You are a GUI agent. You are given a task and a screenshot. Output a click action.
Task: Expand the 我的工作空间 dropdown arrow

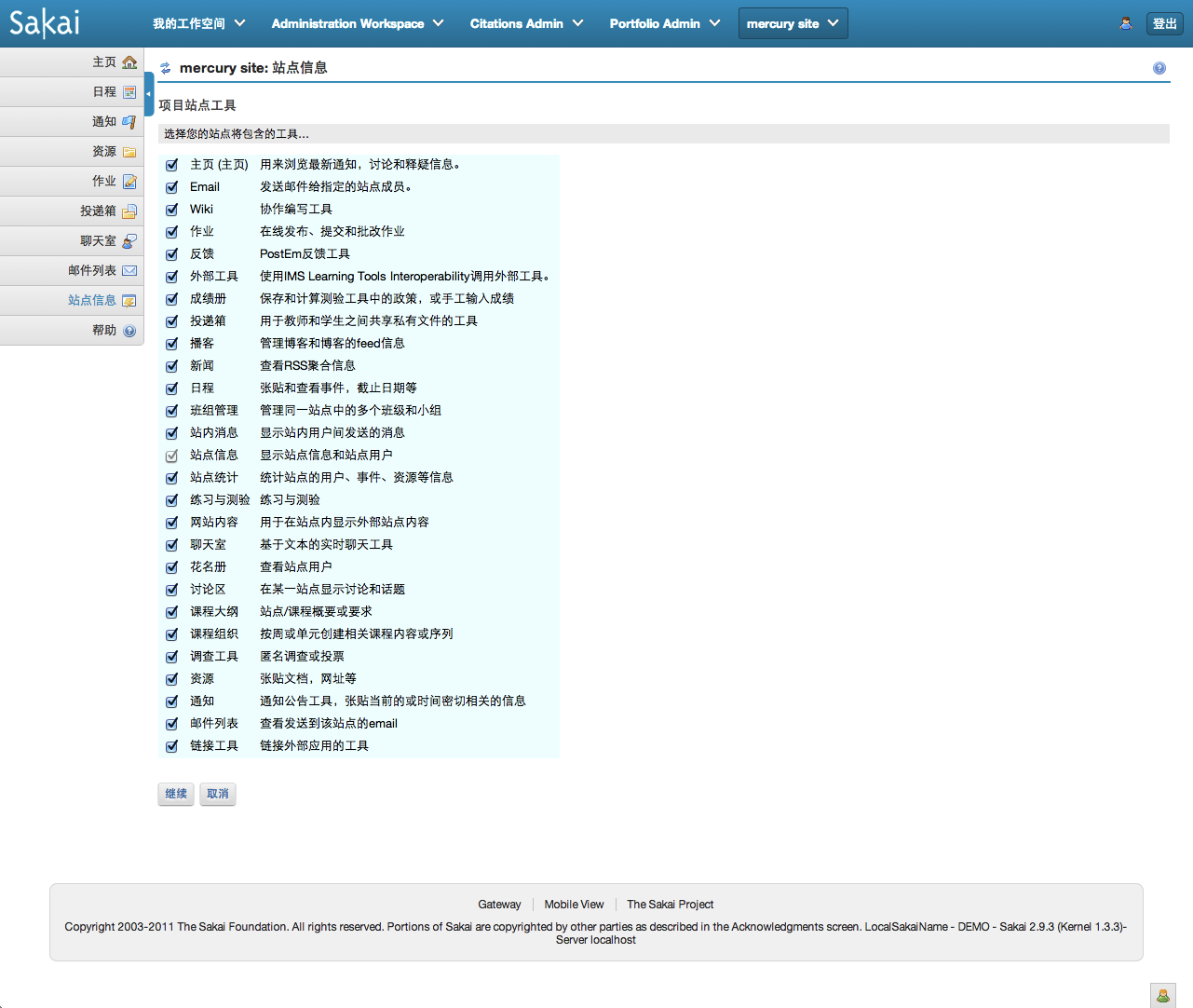point(240,23)
